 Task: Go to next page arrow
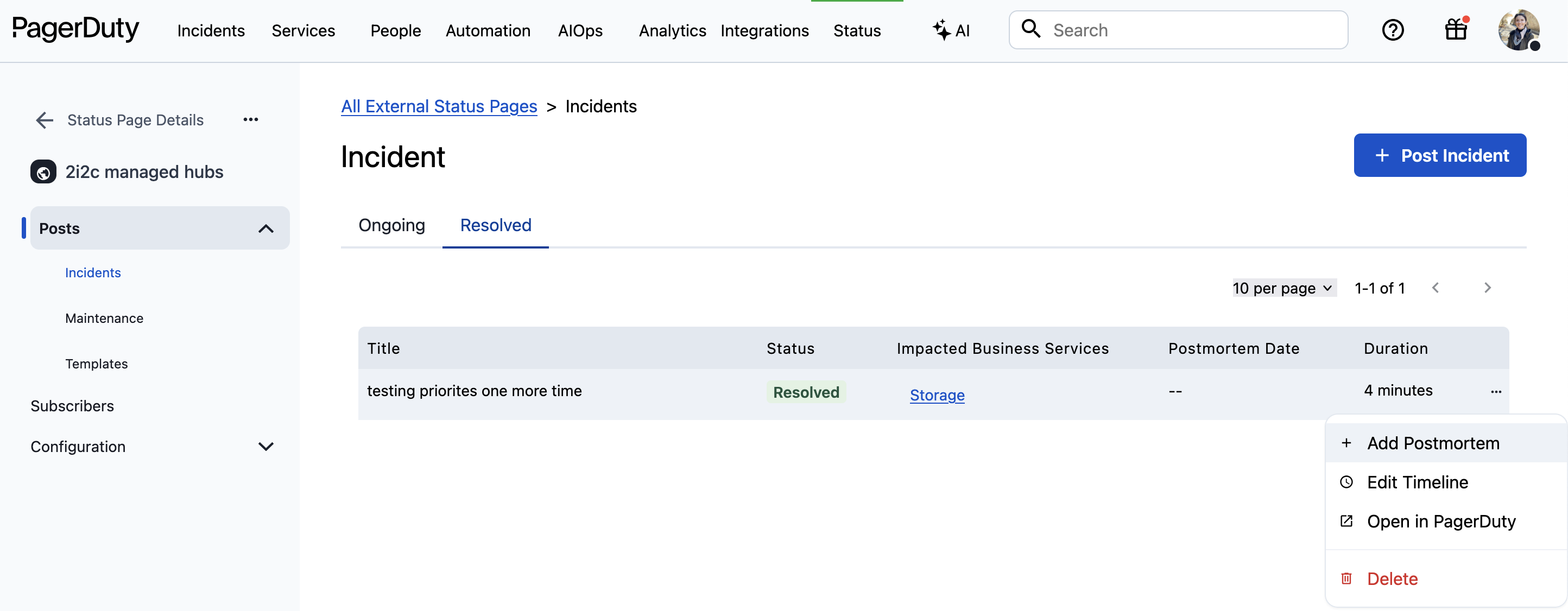coord(1487,288)
